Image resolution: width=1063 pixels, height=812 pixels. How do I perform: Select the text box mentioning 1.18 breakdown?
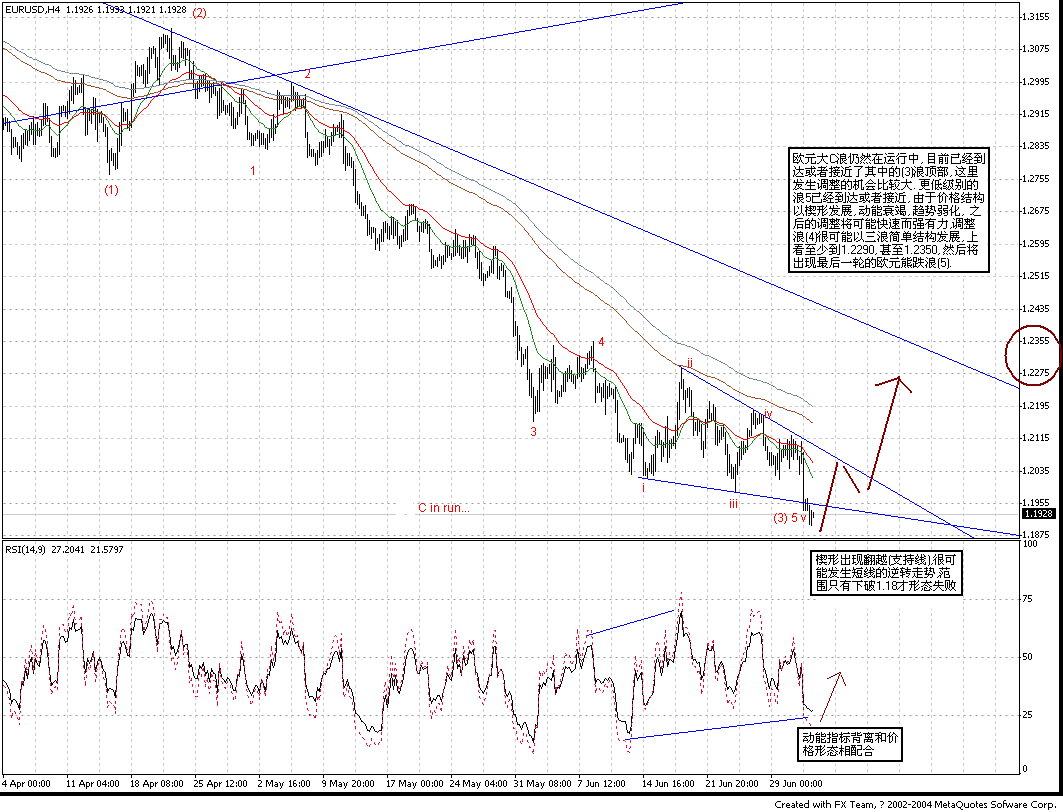(887, 573)
